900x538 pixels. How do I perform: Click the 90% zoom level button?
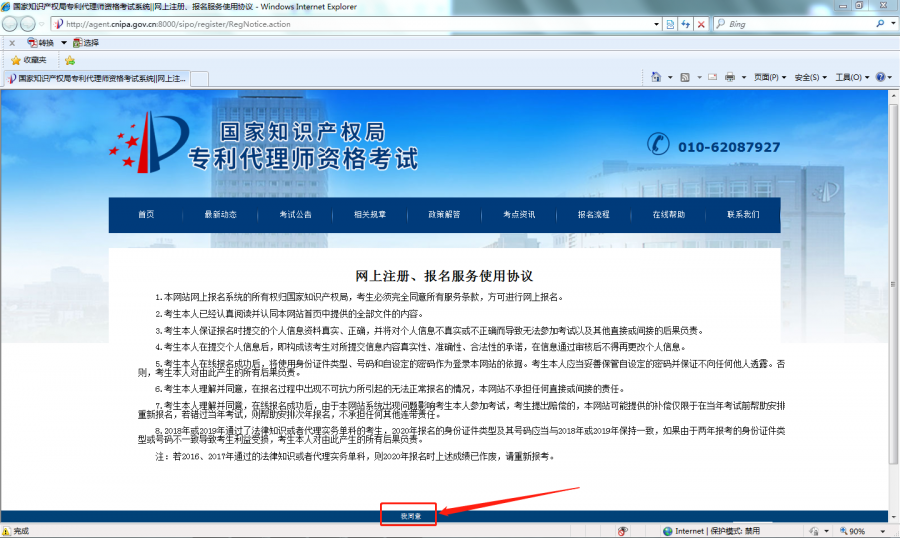(852, 531)
